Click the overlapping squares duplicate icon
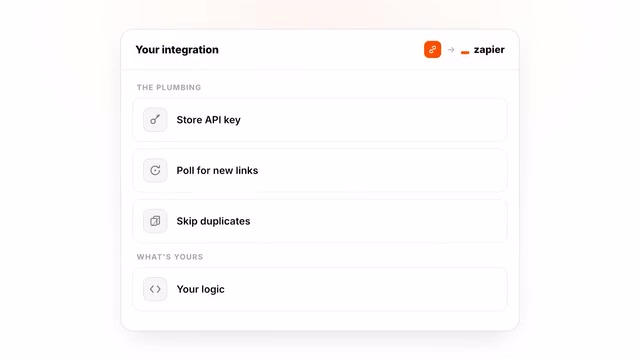640x360 pixels. coord(155,221)
